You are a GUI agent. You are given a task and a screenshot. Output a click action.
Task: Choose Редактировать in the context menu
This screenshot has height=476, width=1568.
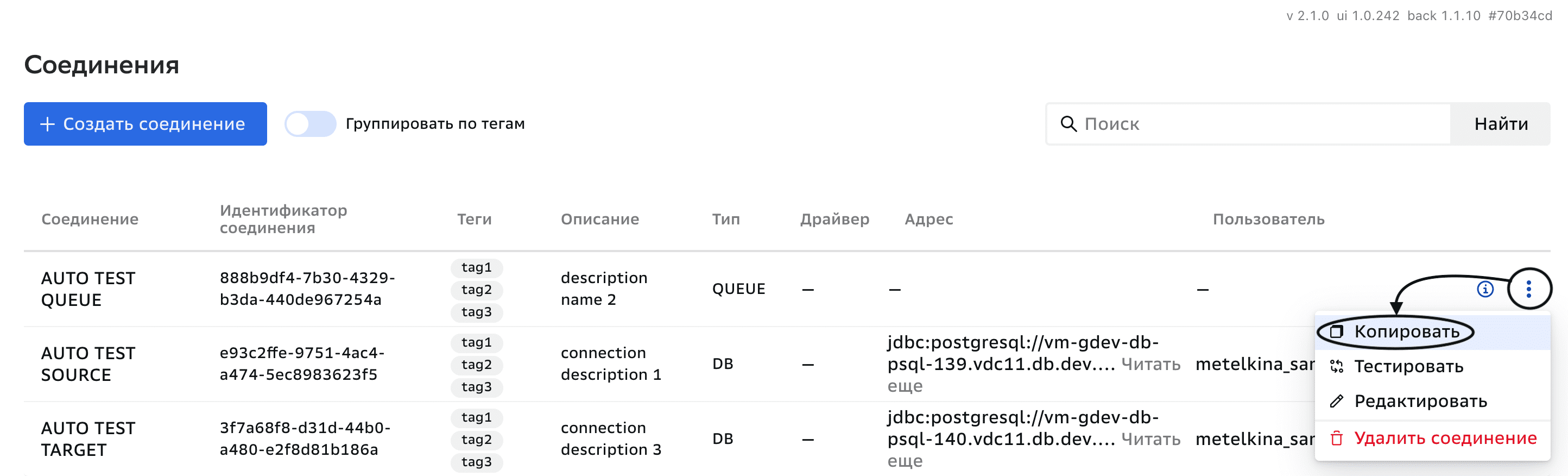click(1421, 401)
